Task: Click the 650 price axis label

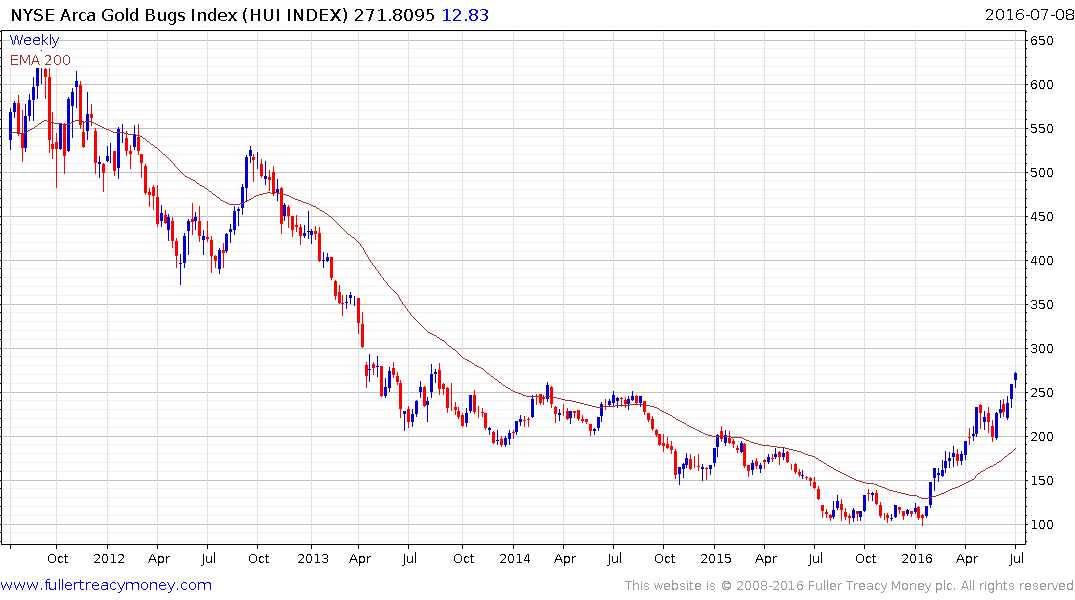Action: (x=1041, y=41)
